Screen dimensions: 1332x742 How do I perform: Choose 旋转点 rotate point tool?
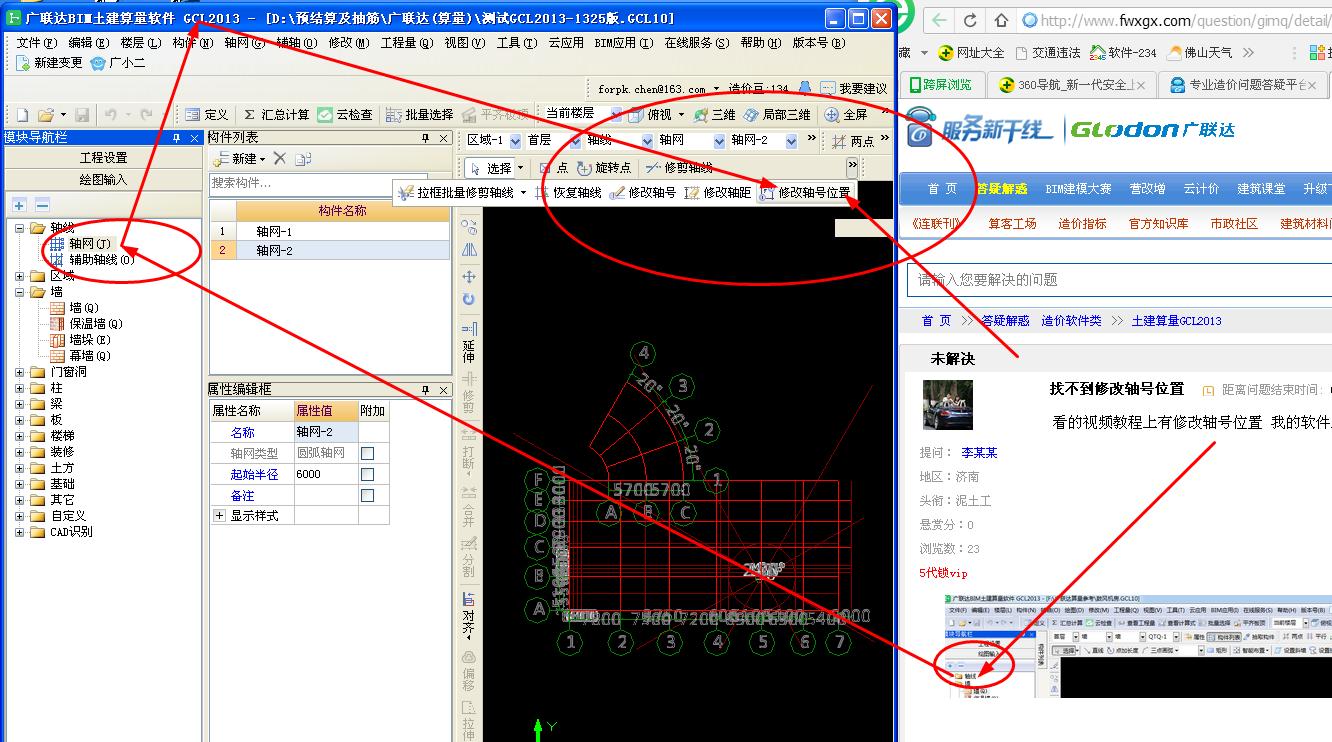coord(605,168)
